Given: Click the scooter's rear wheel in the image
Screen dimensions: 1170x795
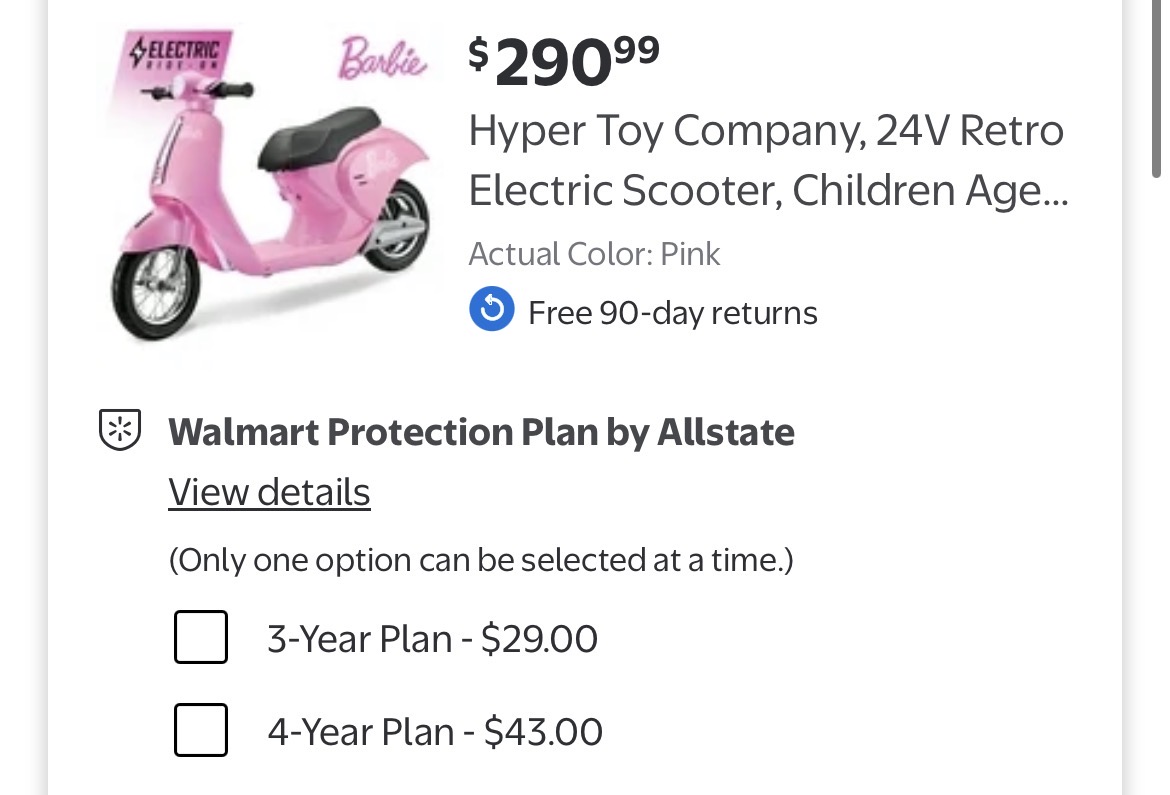Looking at the screenshot, I should pos(403,223).
